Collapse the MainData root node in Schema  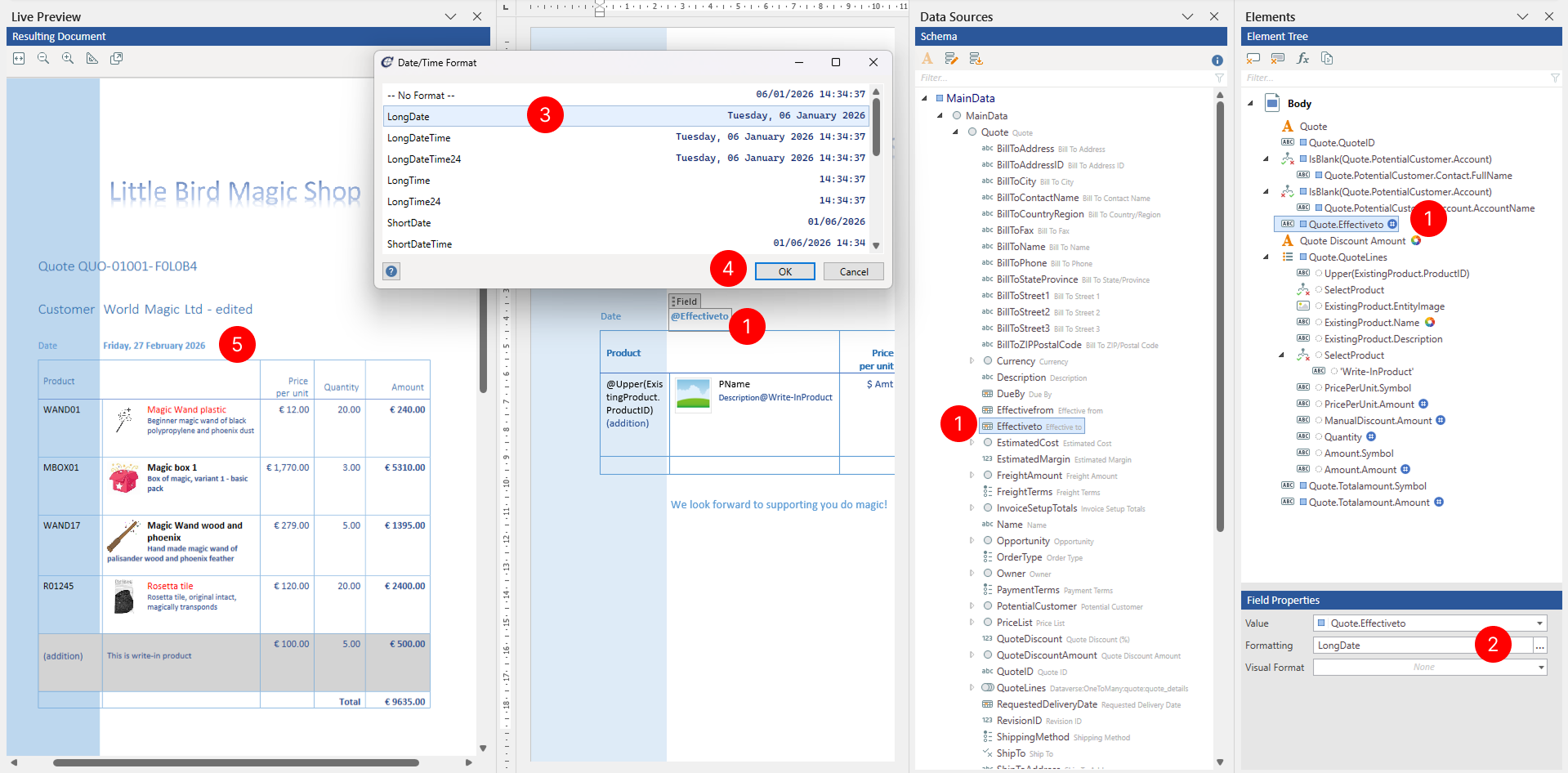click(x=924, y=98)
